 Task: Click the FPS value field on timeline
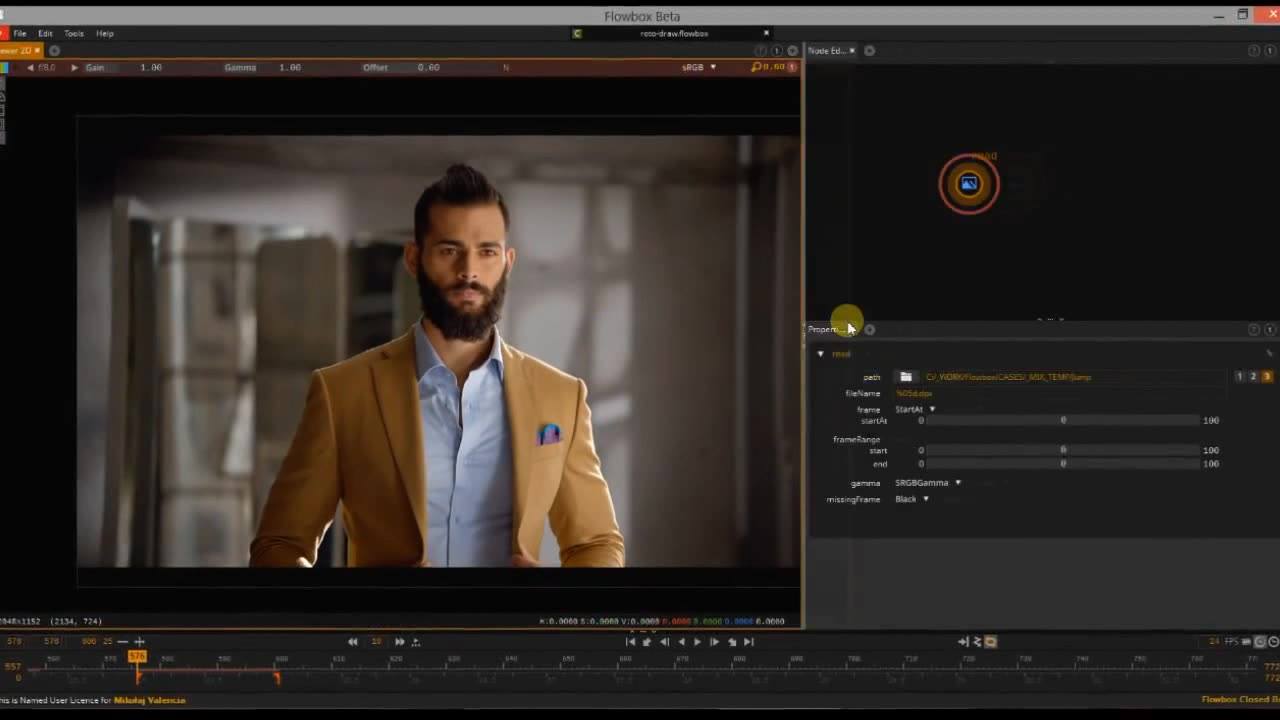pyautogui.click(x=1214, y=642)
